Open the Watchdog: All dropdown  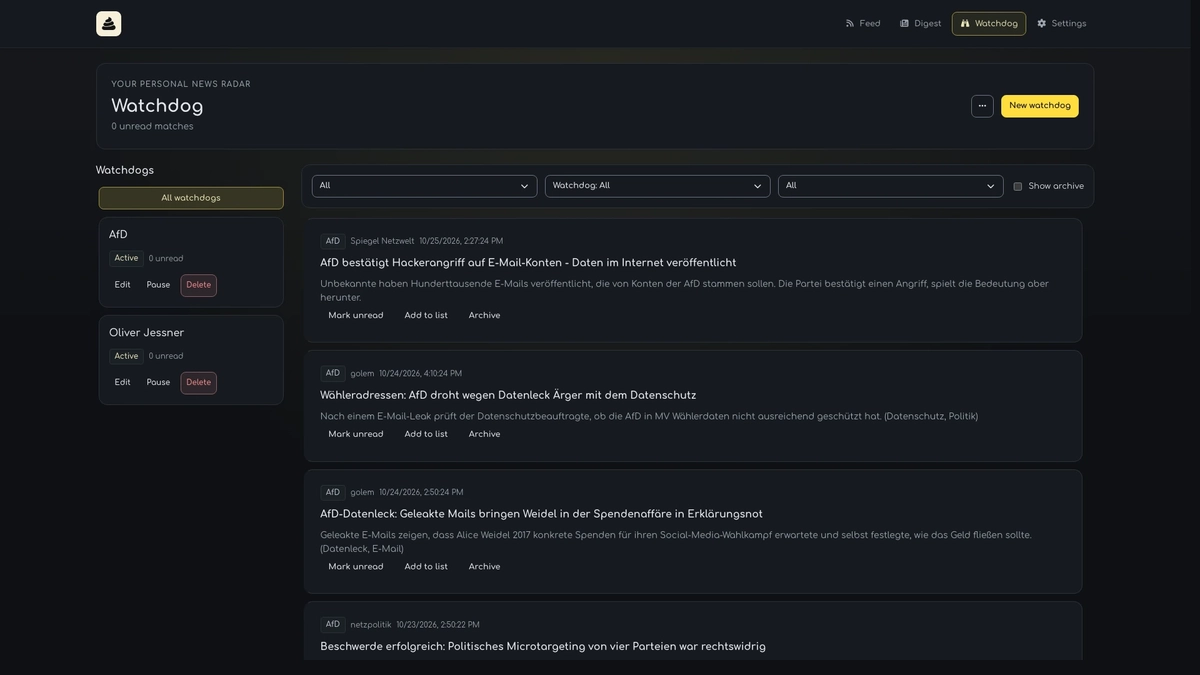click(x=658, y=186)
